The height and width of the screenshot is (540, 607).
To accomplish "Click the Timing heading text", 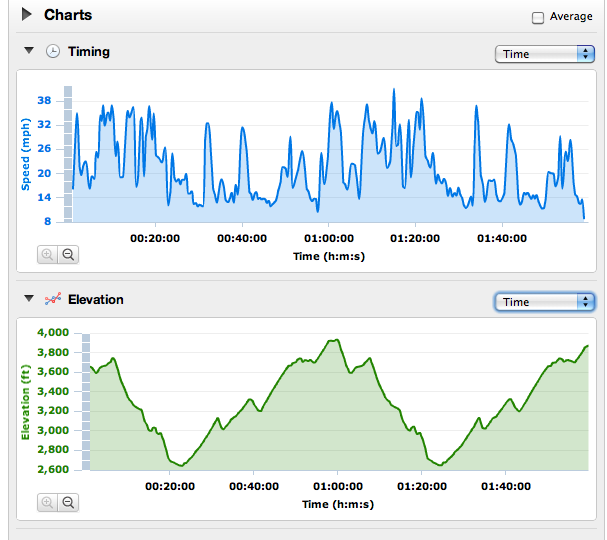I will point(89,51).
